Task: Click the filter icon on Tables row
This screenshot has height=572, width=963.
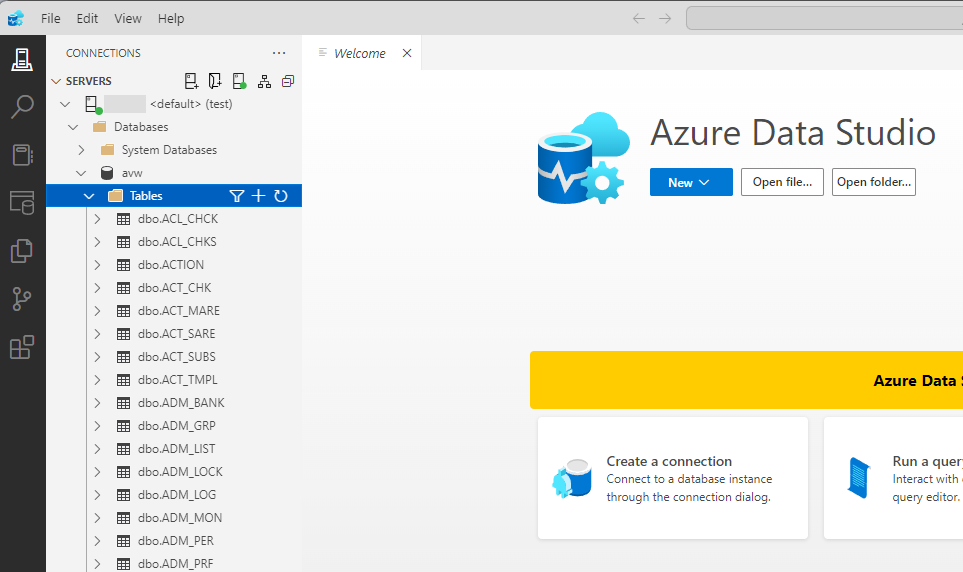Action: point(236,195)
